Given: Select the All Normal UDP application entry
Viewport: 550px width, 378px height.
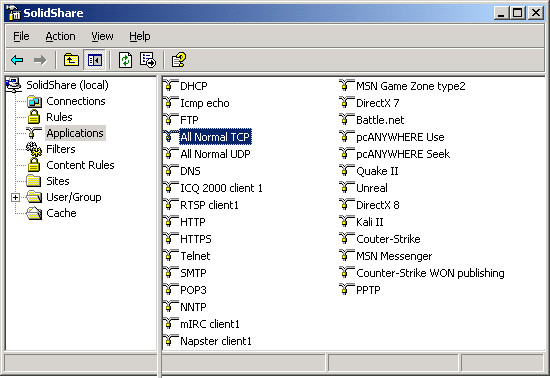Looking at the screenshot, I should (215, 154).
